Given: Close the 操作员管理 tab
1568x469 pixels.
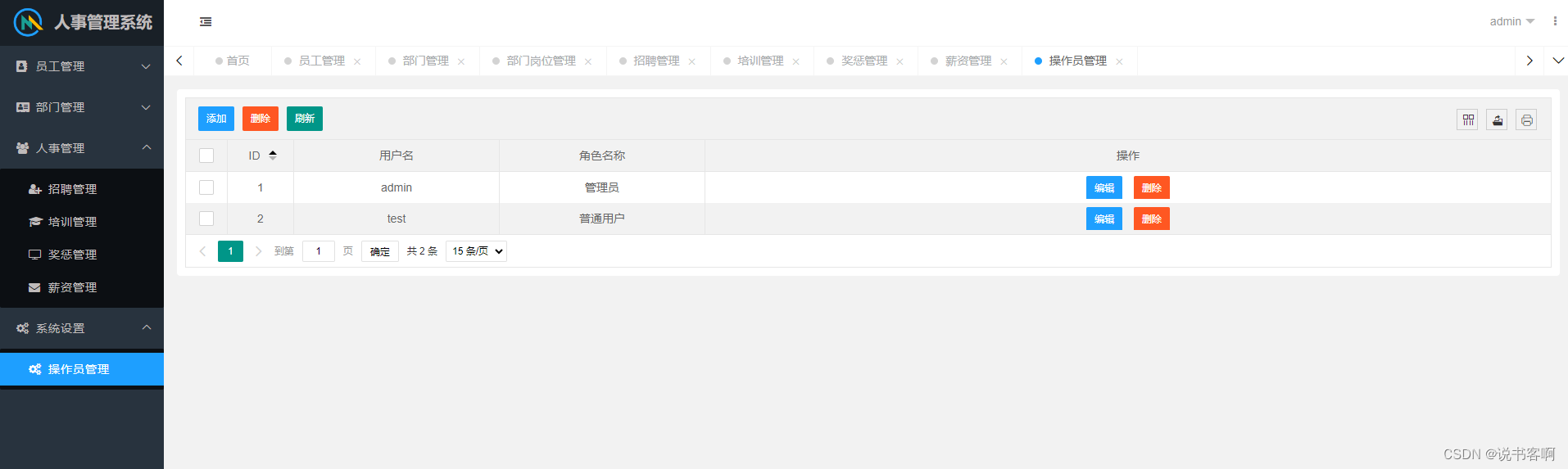Looking at the screenshot, I should 1120,61.
